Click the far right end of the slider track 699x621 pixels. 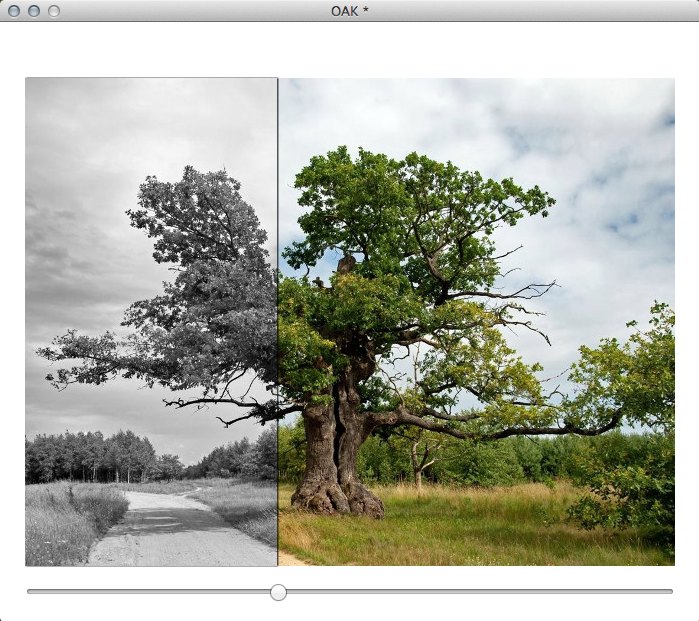tap(670, 591)
